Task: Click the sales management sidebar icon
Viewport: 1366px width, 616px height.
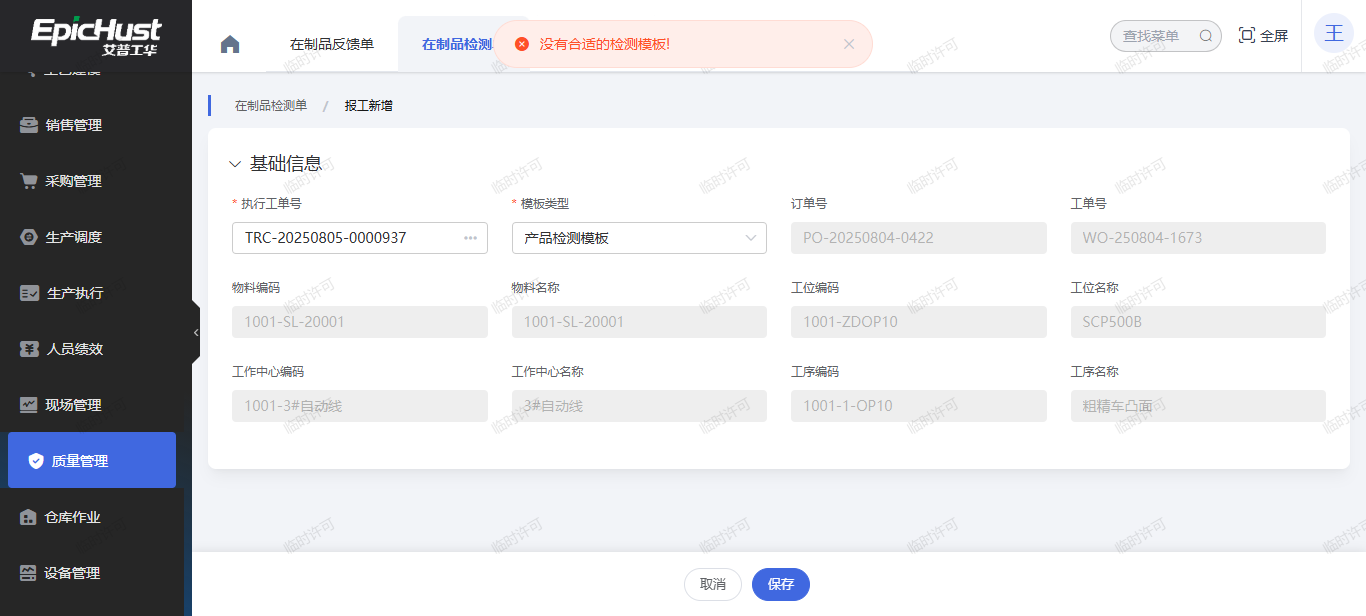Action: pyautogui.click(x=29, y=125)
